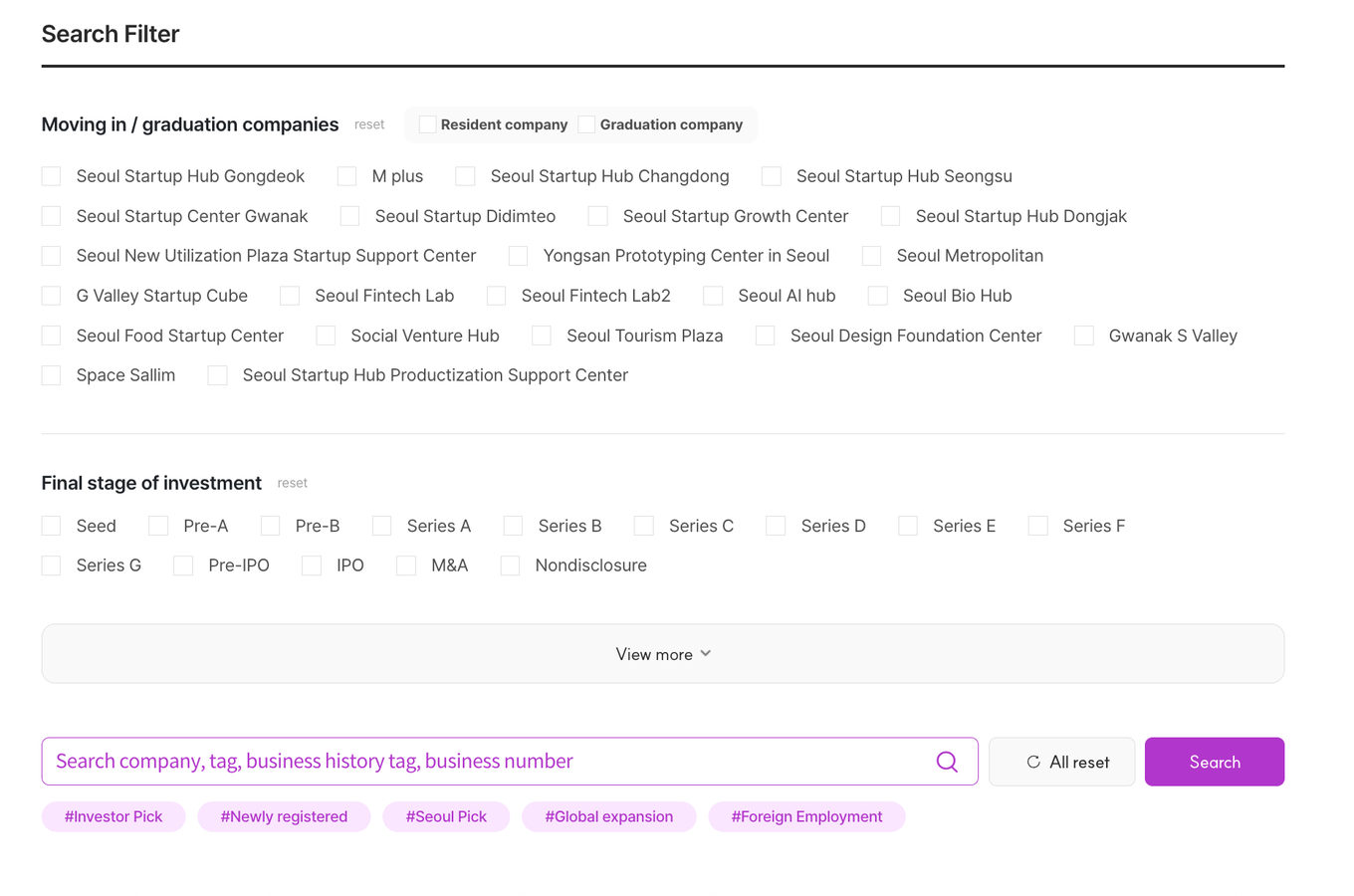Viewport: 1354px width, 896px height.
Task: Select the #Seoul Pick tag
Action: 446,816
